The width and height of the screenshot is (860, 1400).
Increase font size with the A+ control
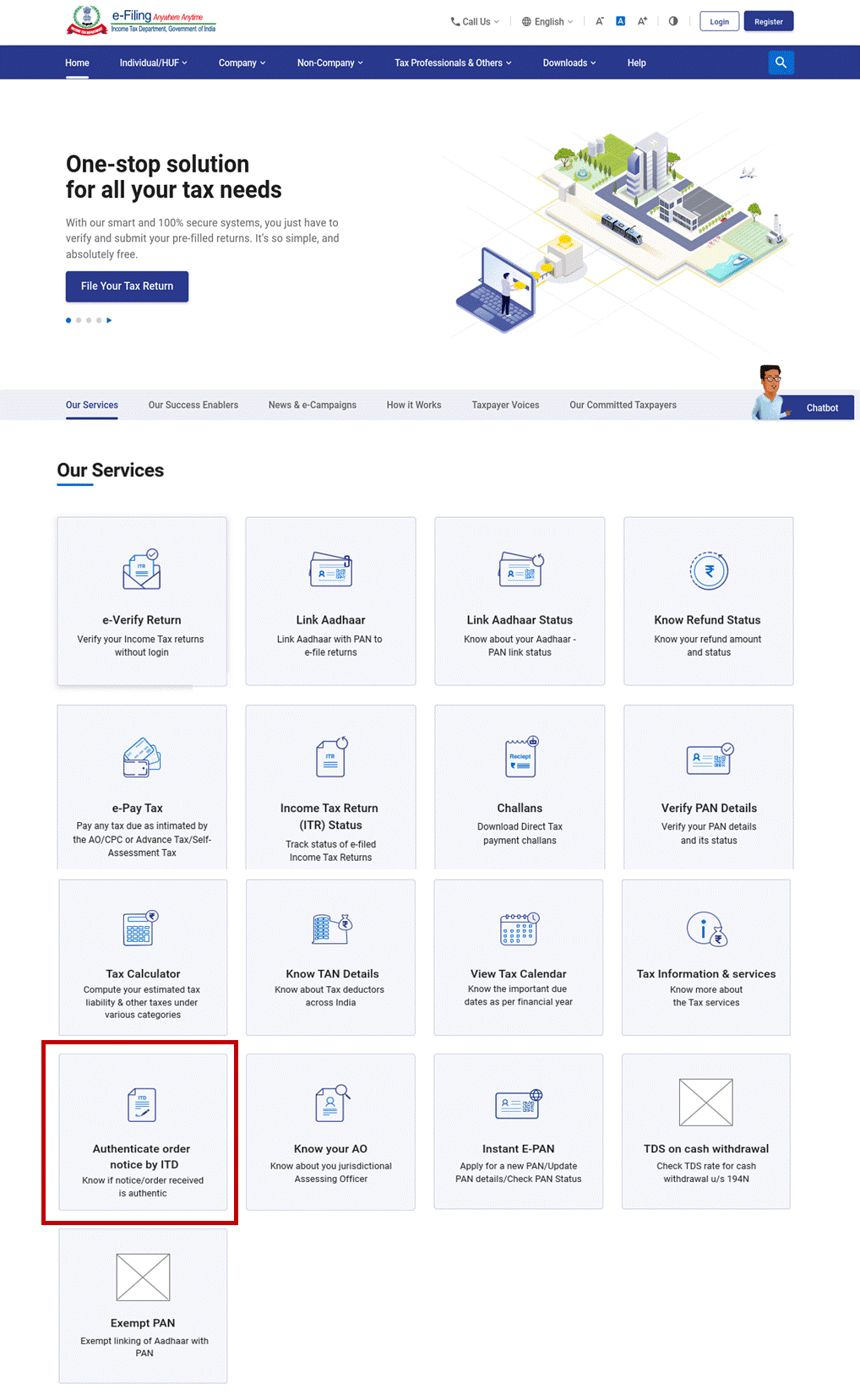click(x=642, y=21)
